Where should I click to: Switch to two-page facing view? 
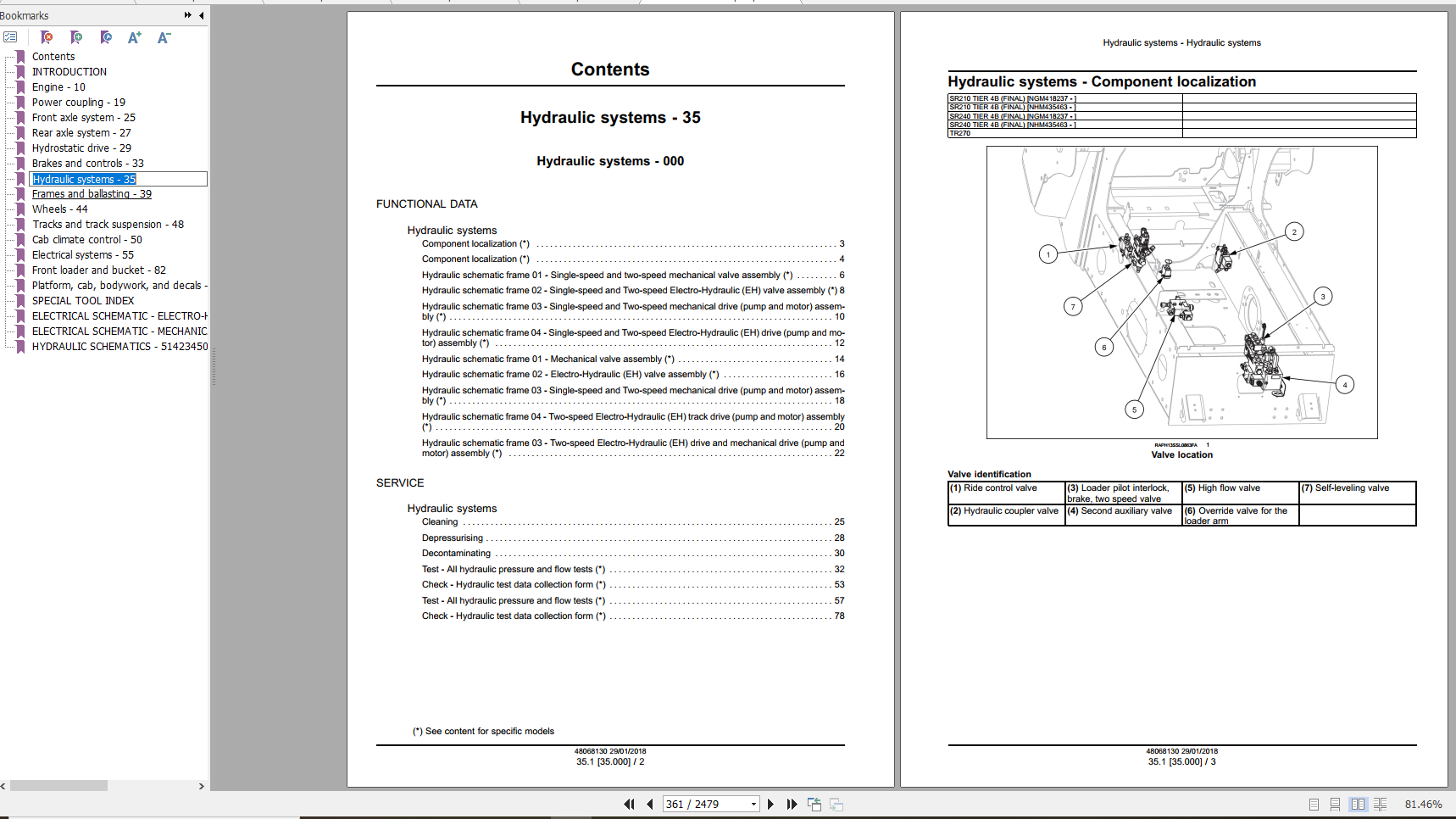pos(1358,805)
